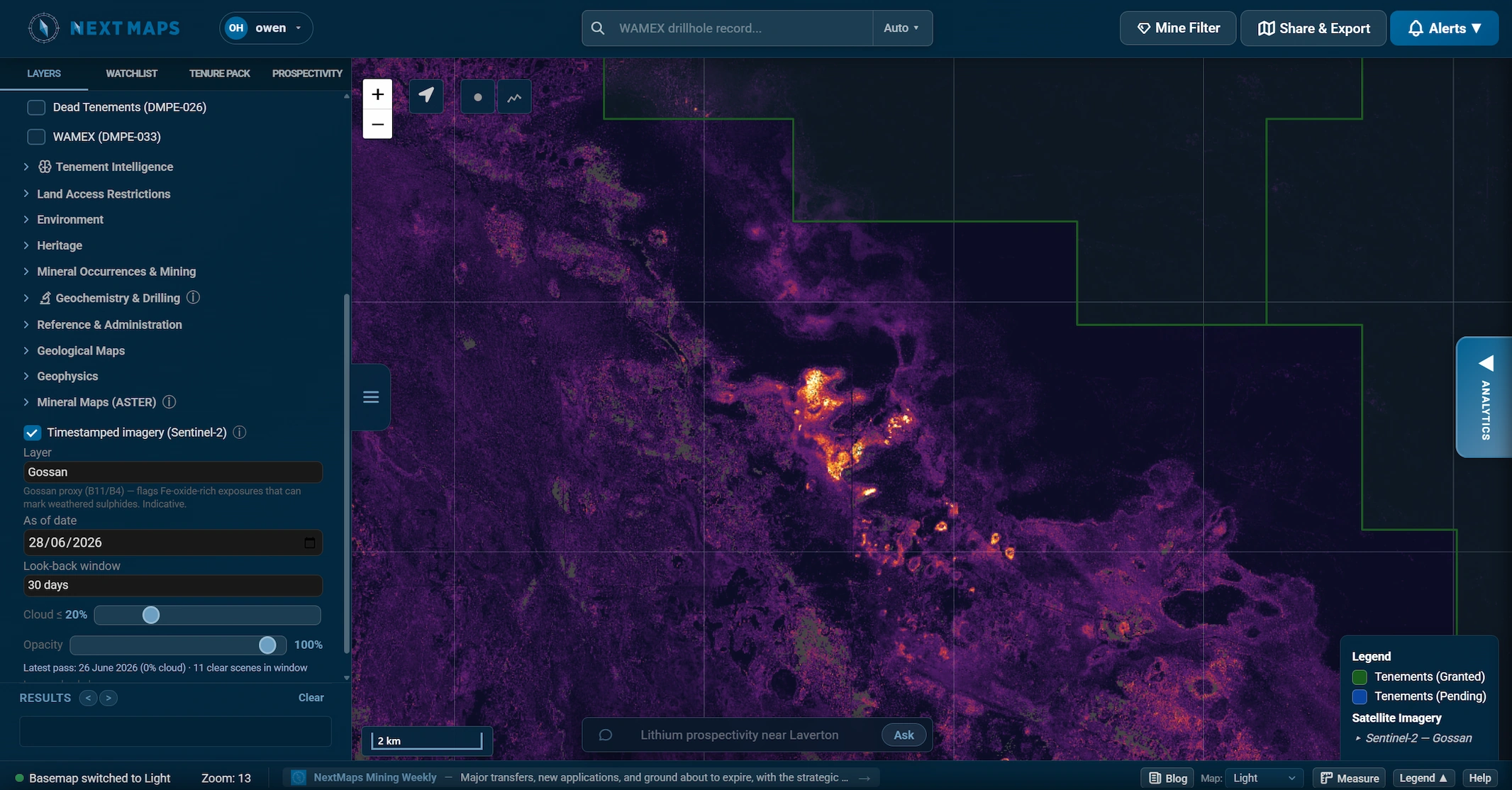Click the Ask button
Screen dimensions: 1512x790
click(904, 735)
